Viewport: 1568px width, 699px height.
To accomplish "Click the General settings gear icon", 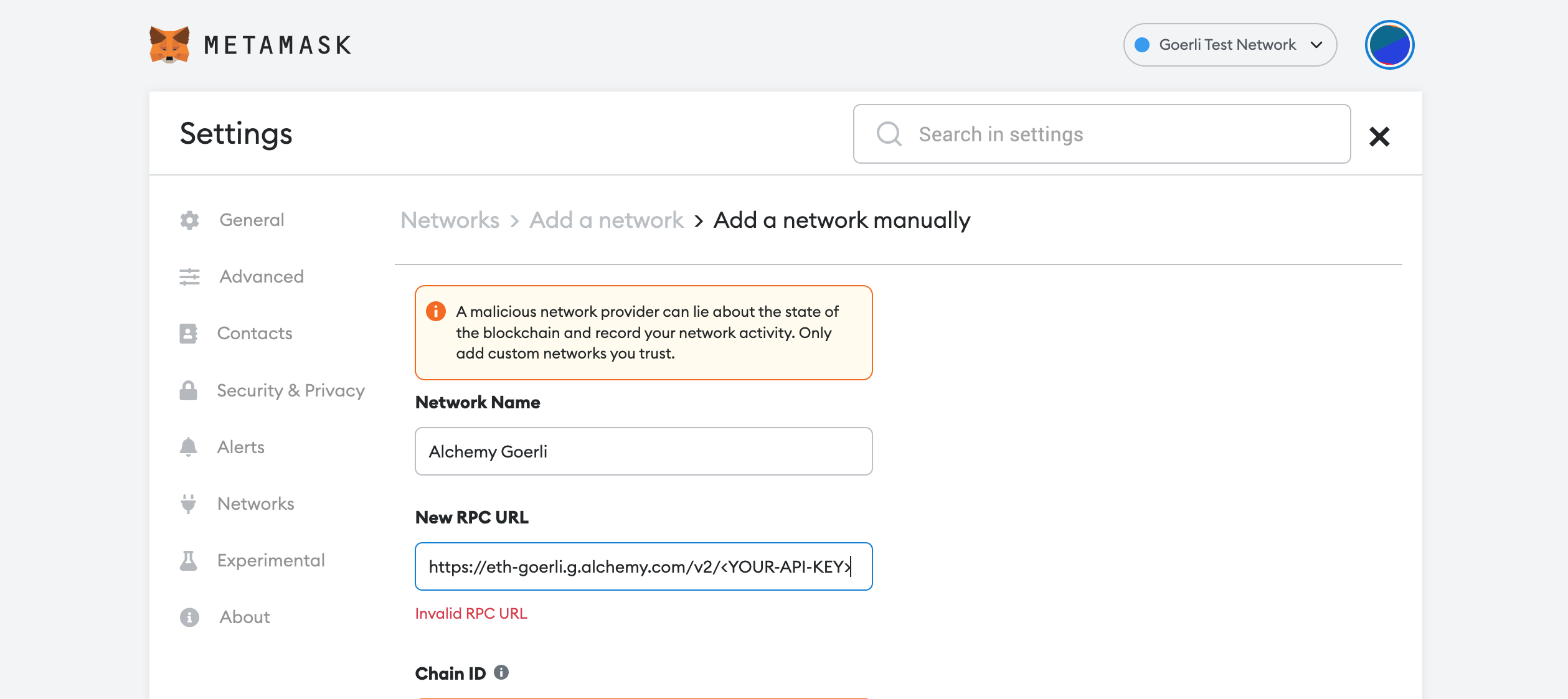I will coord(189,219).
